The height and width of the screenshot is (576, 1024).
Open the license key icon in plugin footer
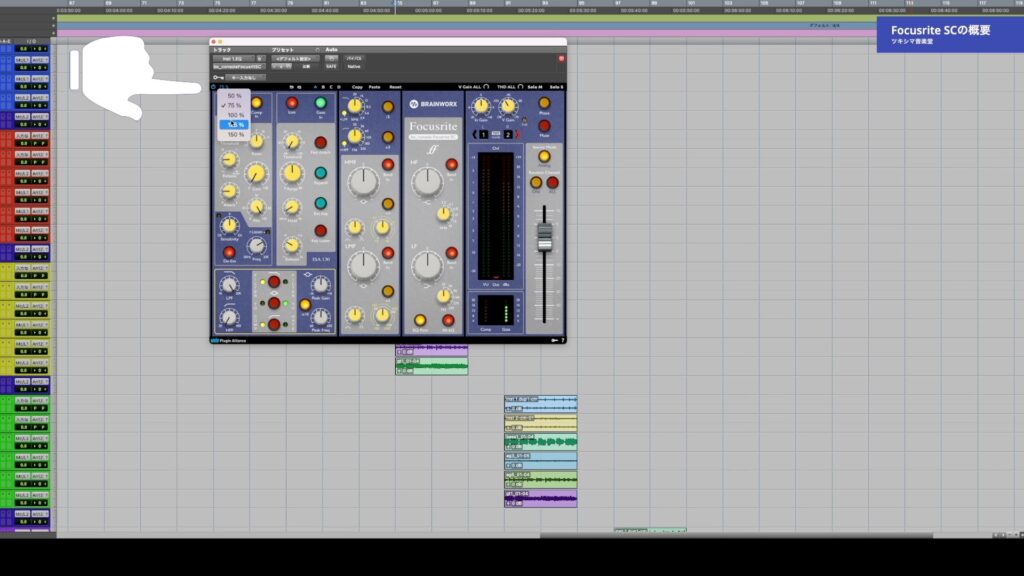[554, 340]
